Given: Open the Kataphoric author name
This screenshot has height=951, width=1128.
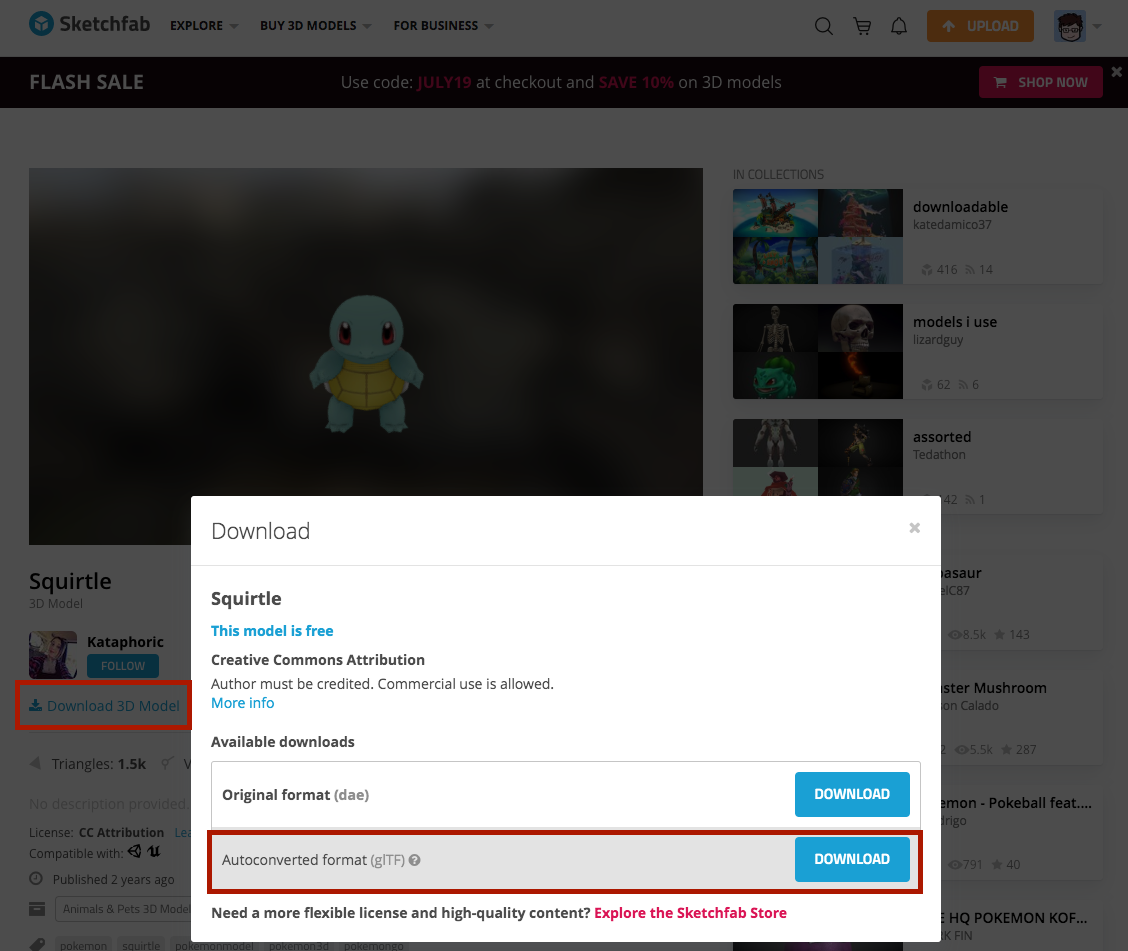Looking at the screenshot, I should click(125, 642).
